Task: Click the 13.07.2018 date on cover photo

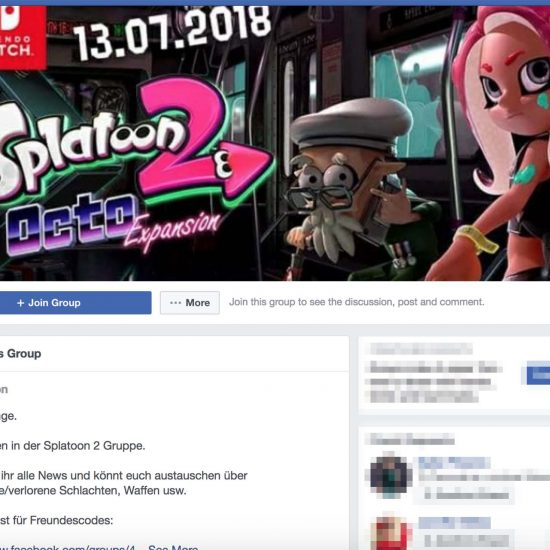Action: (x=173, y=32)
